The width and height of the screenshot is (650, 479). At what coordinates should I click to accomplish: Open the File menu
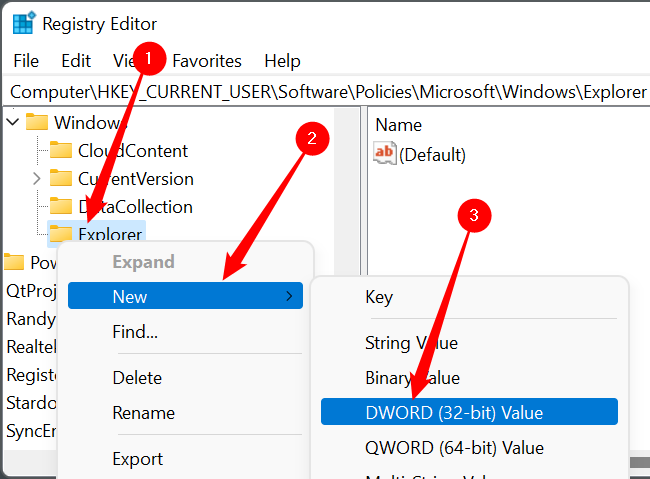[26, 61]
